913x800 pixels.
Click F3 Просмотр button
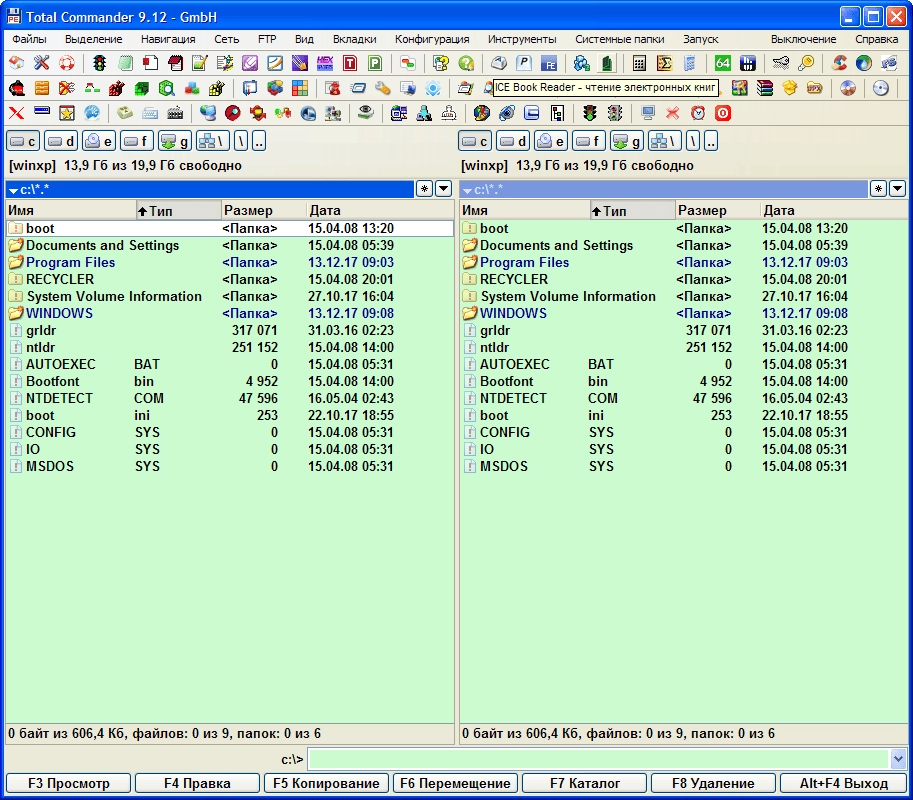[69, 783]
